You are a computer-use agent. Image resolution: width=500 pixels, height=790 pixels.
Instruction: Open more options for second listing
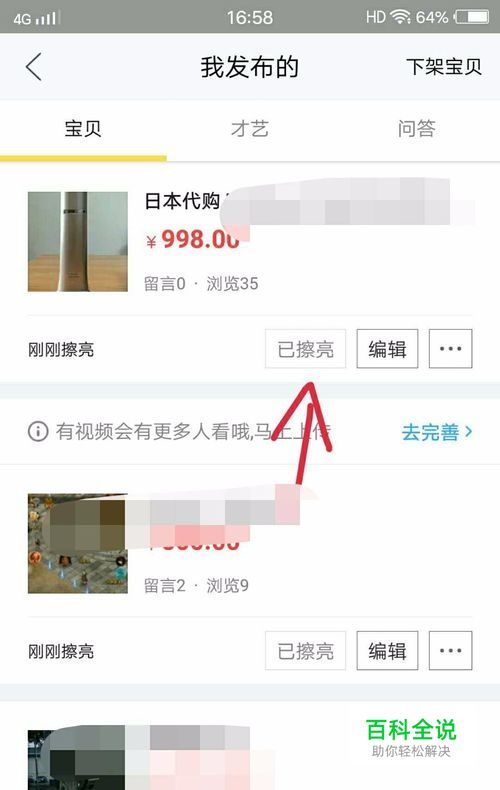(451, 650)
